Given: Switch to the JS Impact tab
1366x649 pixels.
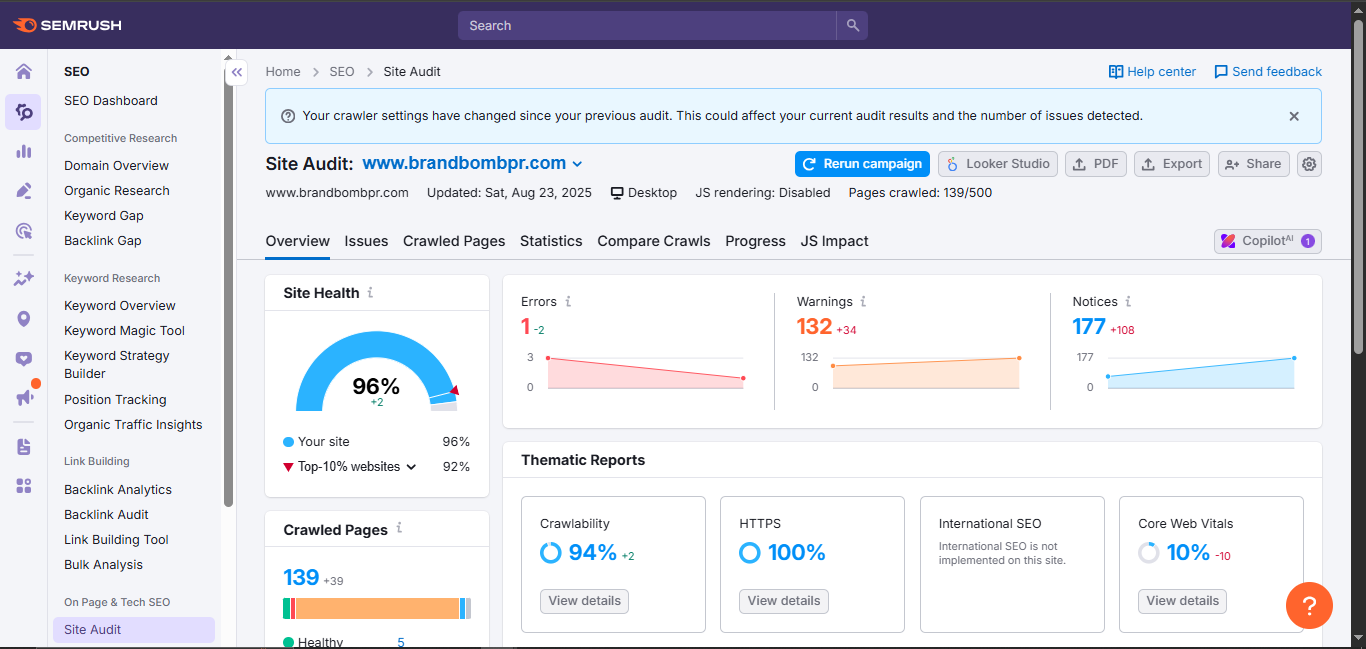Looking at the screenshot, I should [834, 241].
